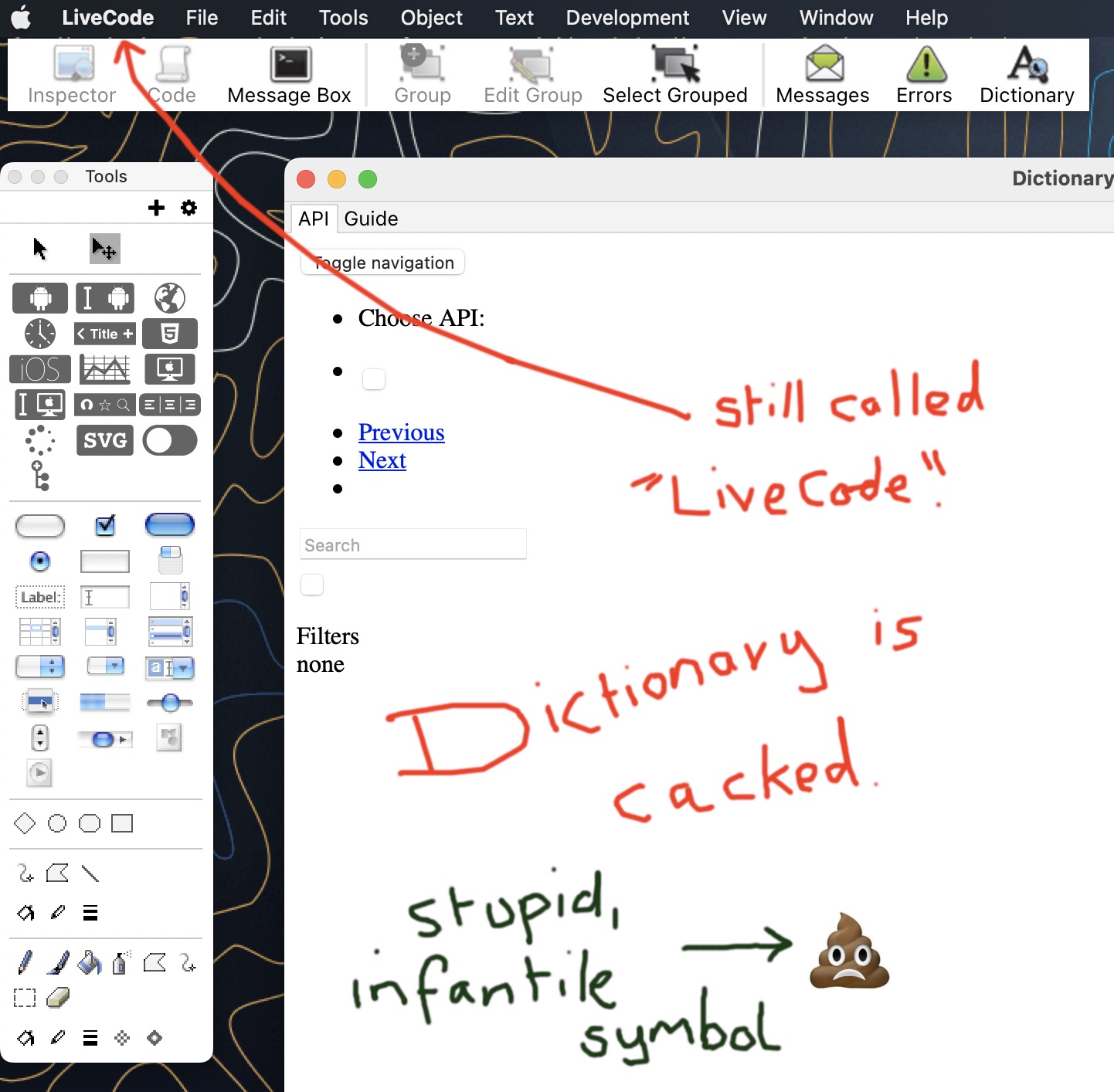Toggle Select Grouped in the toolbar
The image size is (1114, 1092).
pyautogui.click(x=675, y=75)
